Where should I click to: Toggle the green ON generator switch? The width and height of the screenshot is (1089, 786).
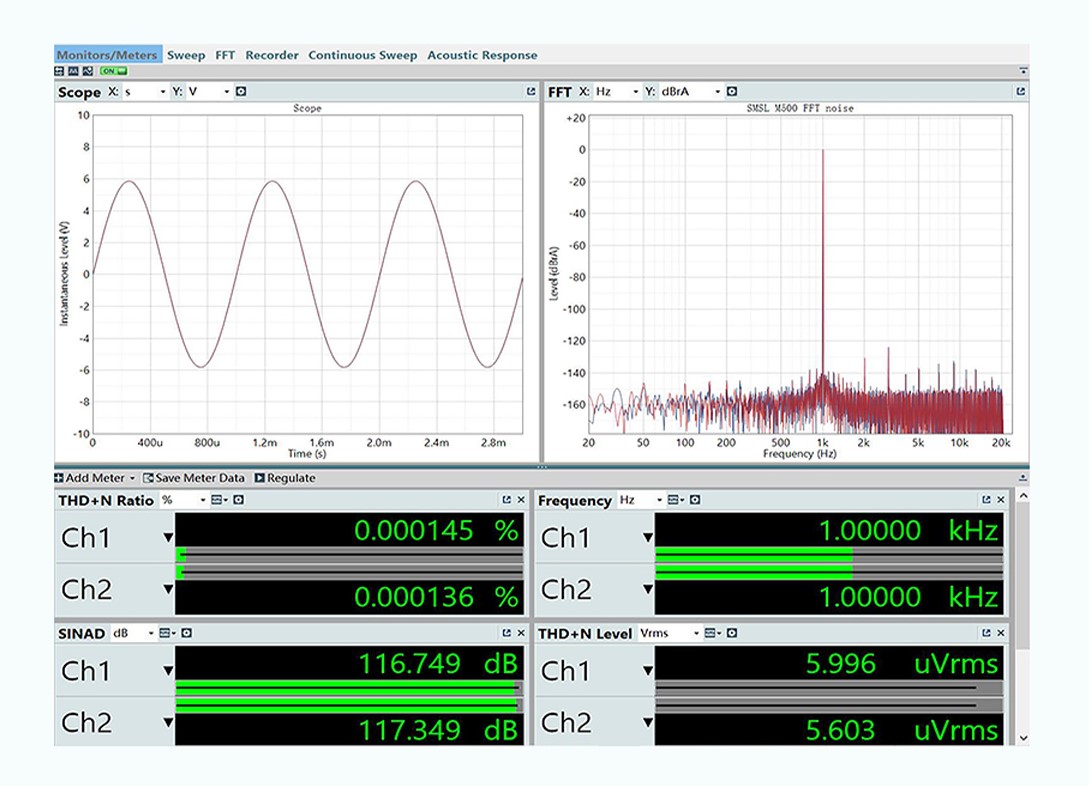114,71
